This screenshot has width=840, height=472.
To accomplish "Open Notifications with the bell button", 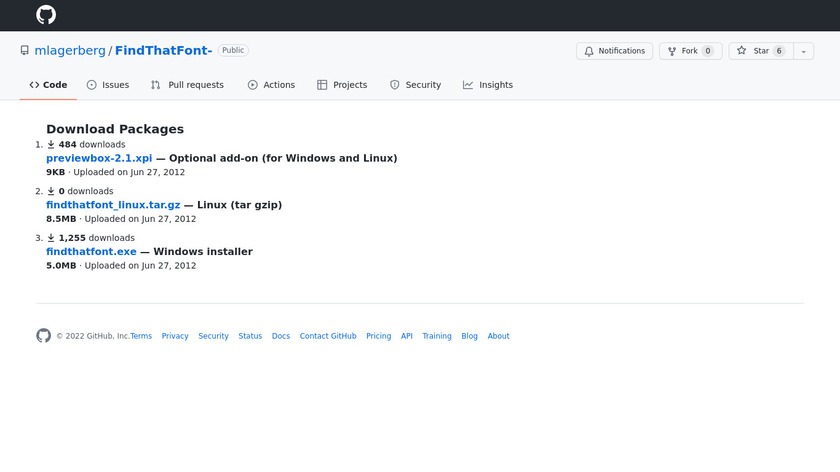I will point(614,51).
